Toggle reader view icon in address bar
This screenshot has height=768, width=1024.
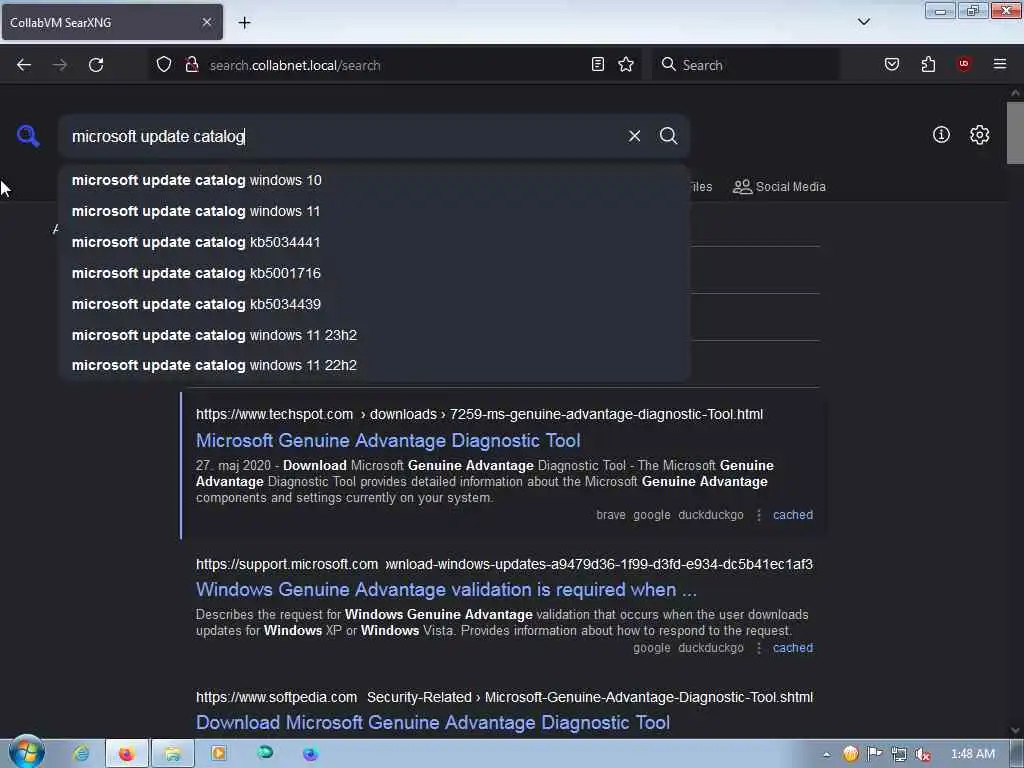point(598,64)
